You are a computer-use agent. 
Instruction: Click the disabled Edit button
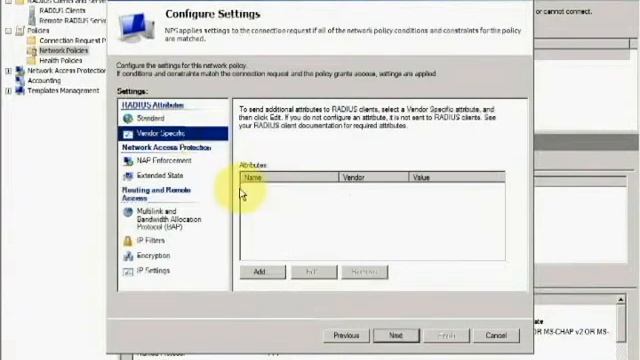tap(314, 272)
